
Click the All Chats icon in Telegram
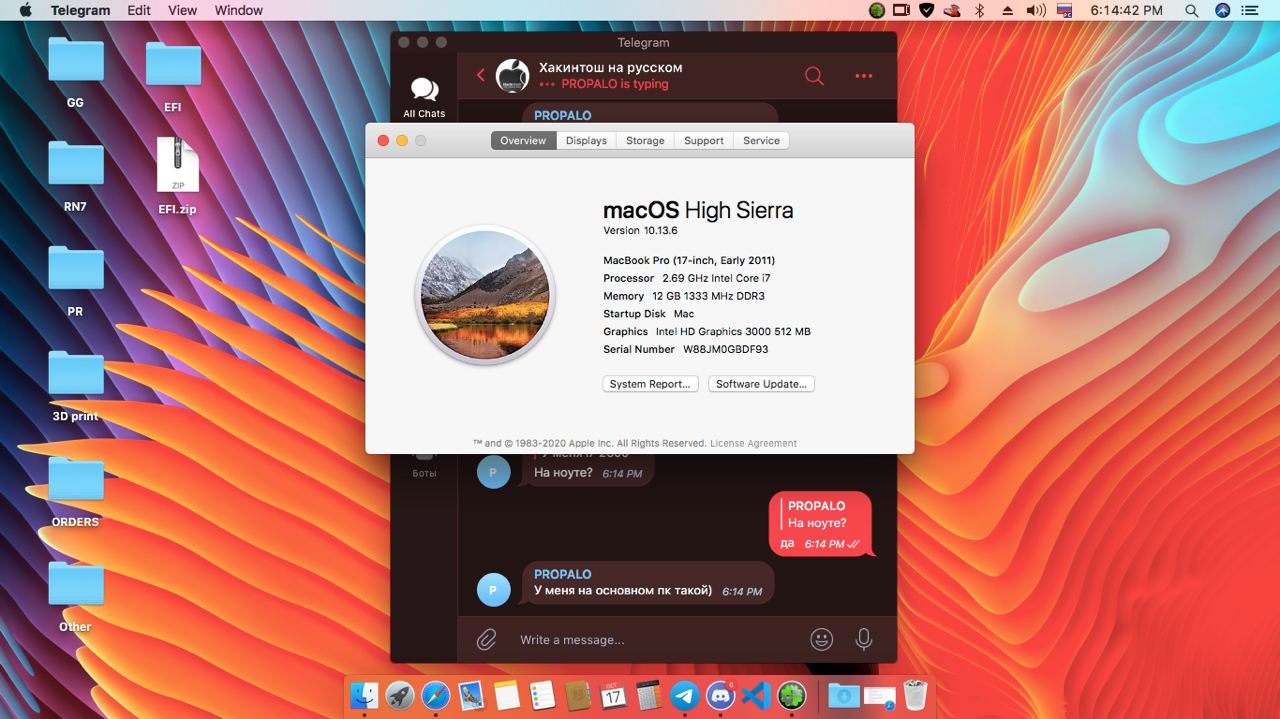click(x=425, y=97)
